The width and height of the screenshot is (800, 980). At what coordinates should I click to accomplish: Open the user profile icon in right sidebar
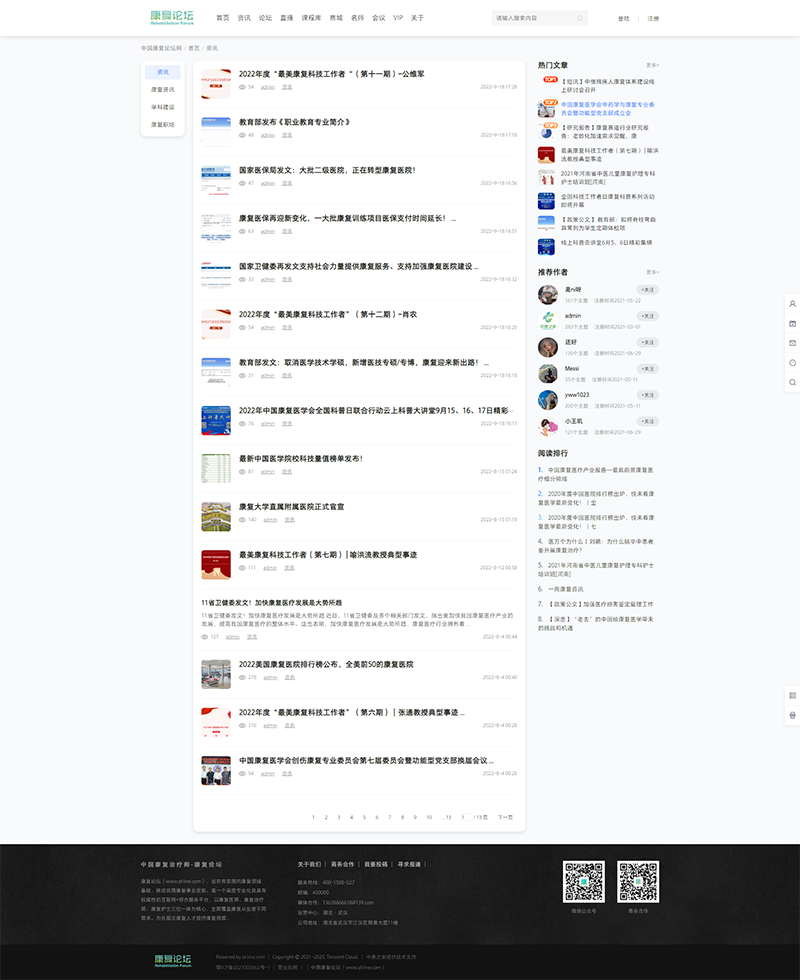coord(792,303)
